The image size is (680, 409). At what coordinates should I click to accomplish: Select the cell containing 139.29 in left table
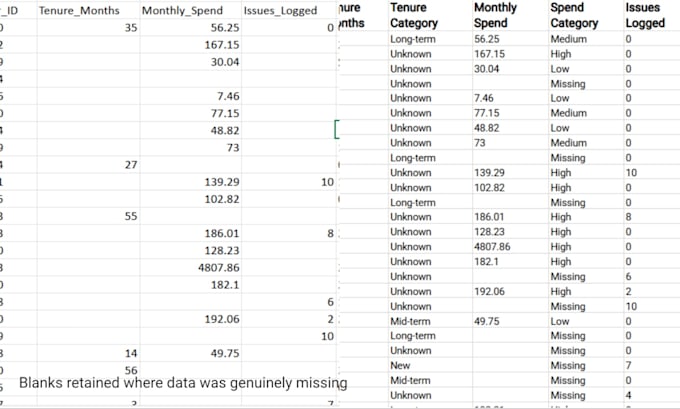190,182
